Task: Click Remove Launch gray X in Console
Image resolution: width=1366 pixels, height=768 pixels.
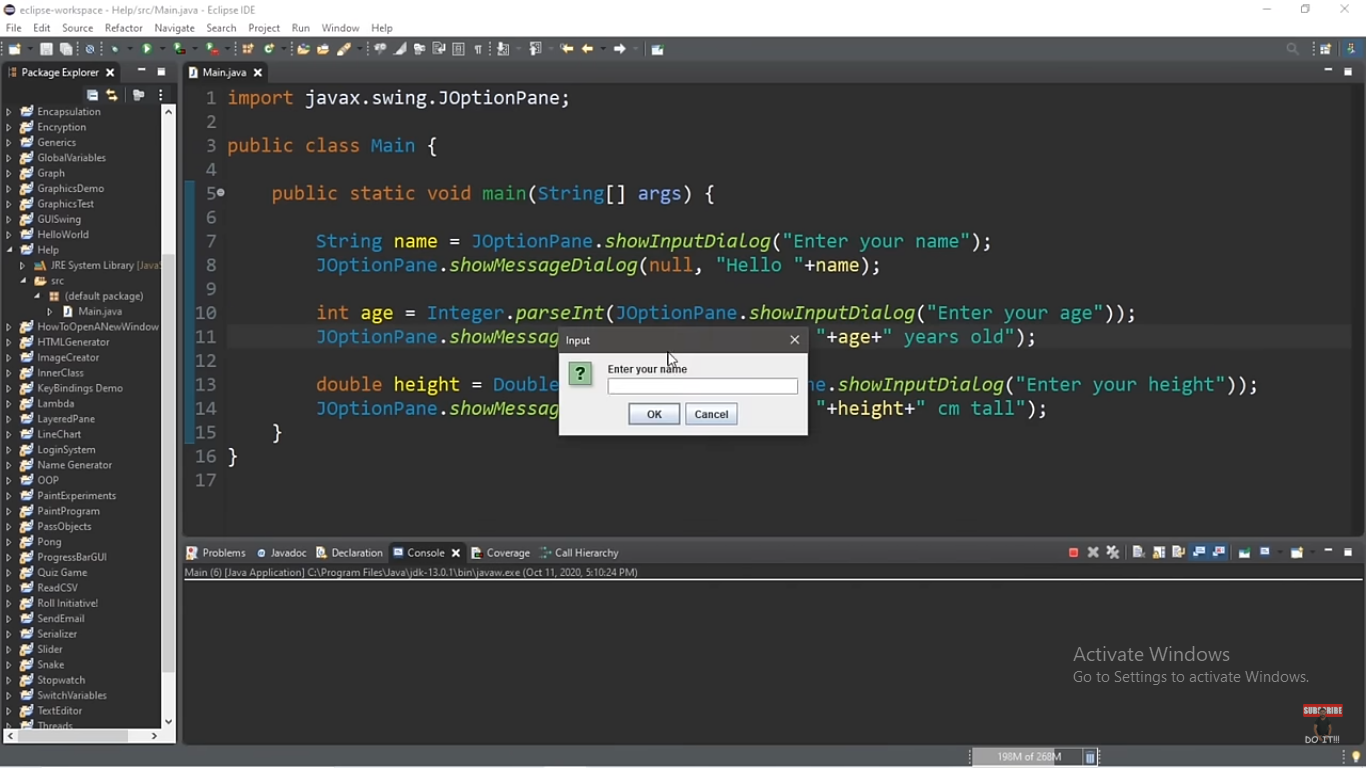Action: click(x=1093, y=553)
